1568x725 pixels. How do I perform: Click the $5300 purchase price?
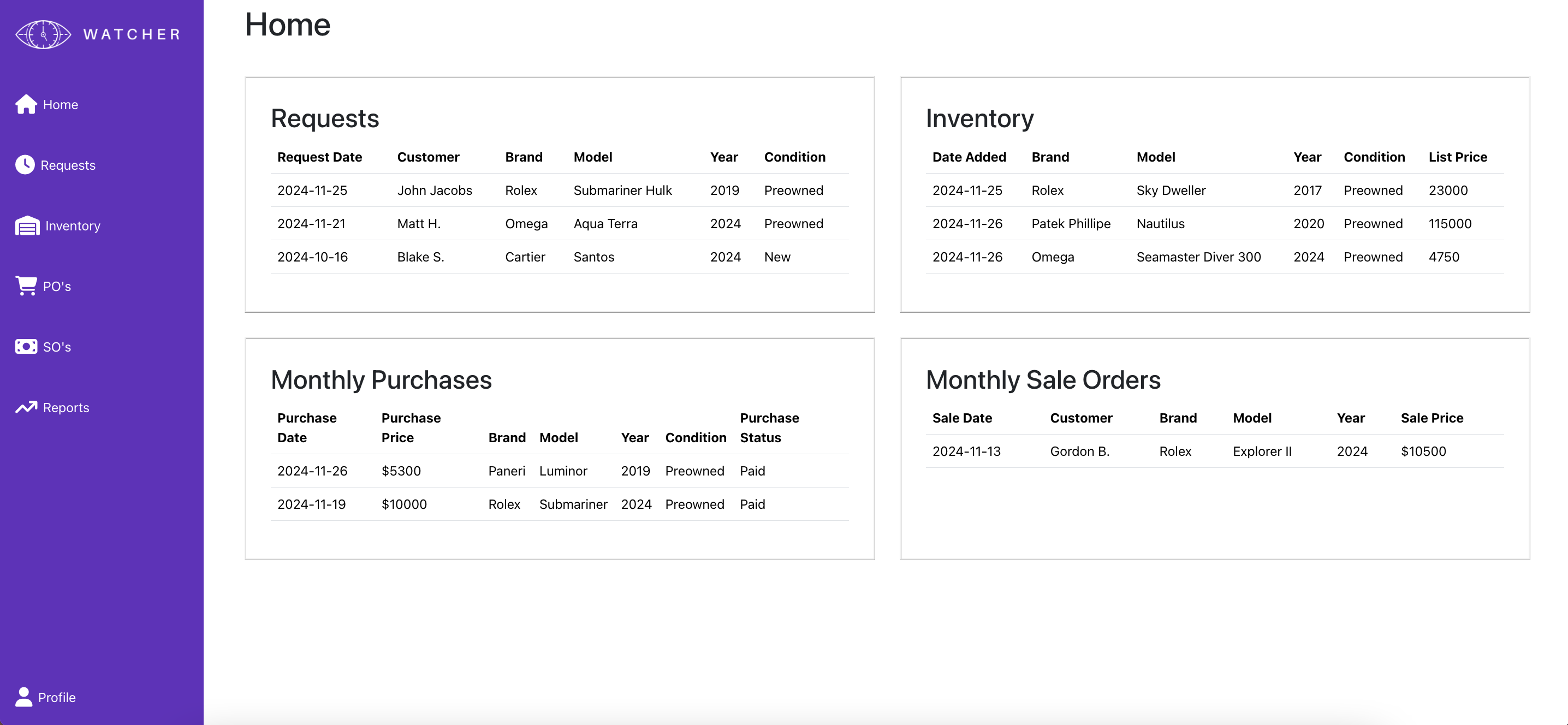coord(401,471)
